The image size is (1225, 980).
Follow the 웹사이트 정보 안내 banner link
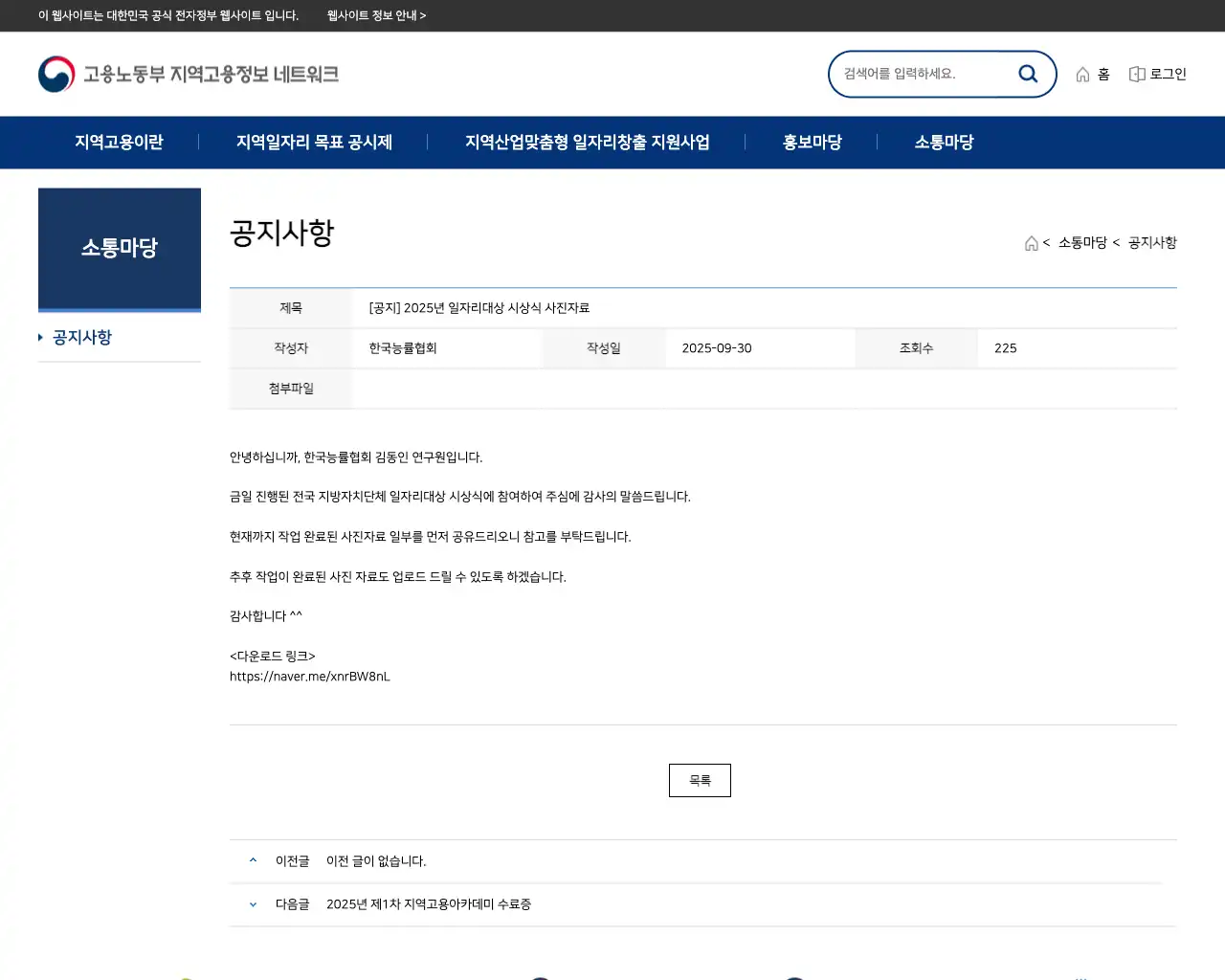tap(372, 16)
